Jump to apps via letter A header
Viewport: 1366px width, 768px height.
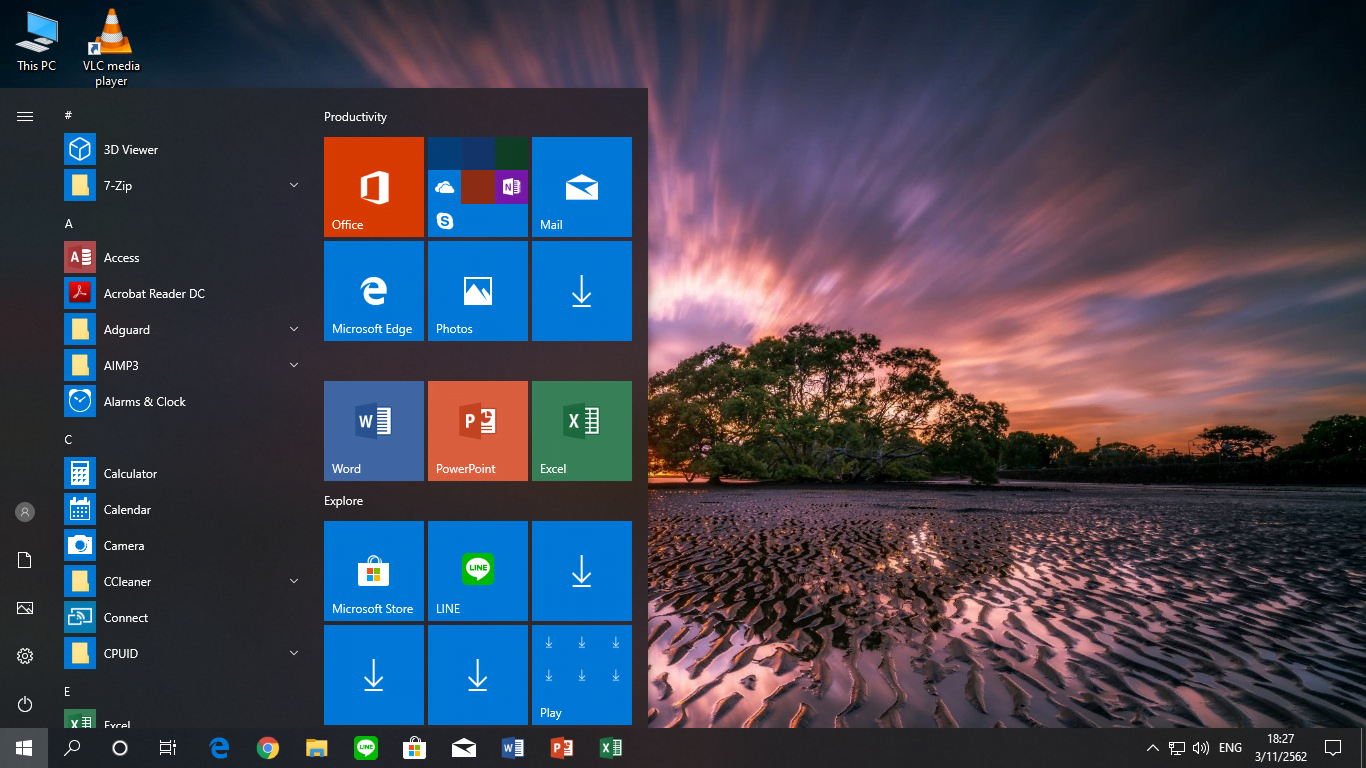(x=69, y=224)
